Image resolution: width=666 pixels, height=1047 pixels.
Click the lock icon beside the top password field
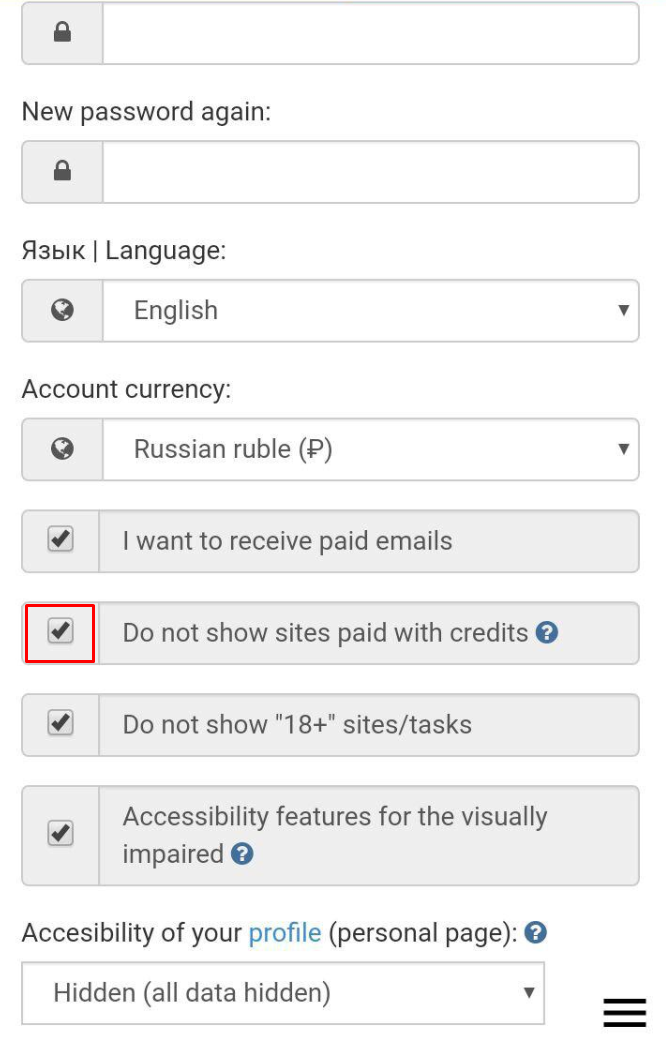tap(62, 33)
